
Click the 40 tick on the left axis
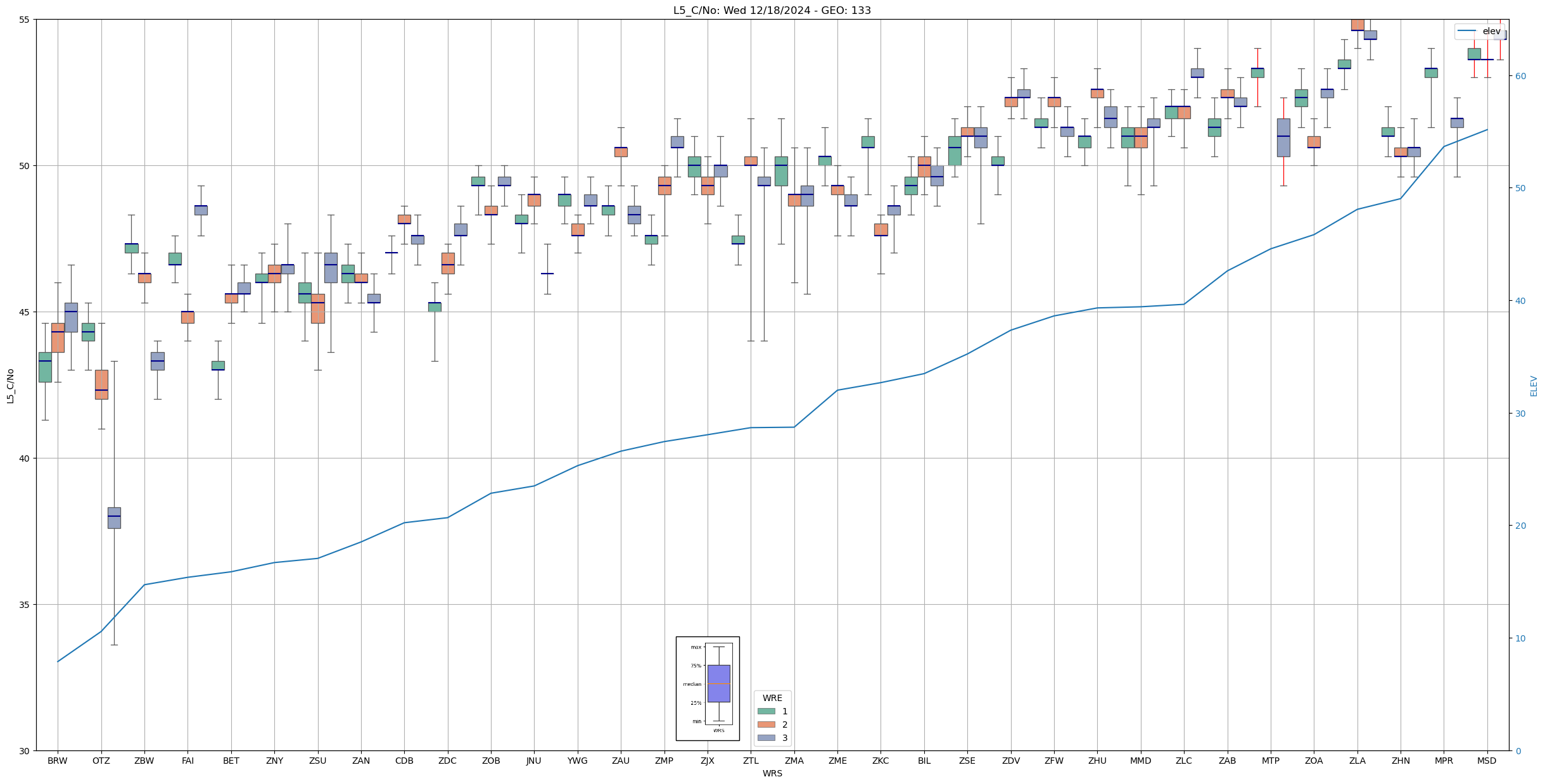[24, 458]
